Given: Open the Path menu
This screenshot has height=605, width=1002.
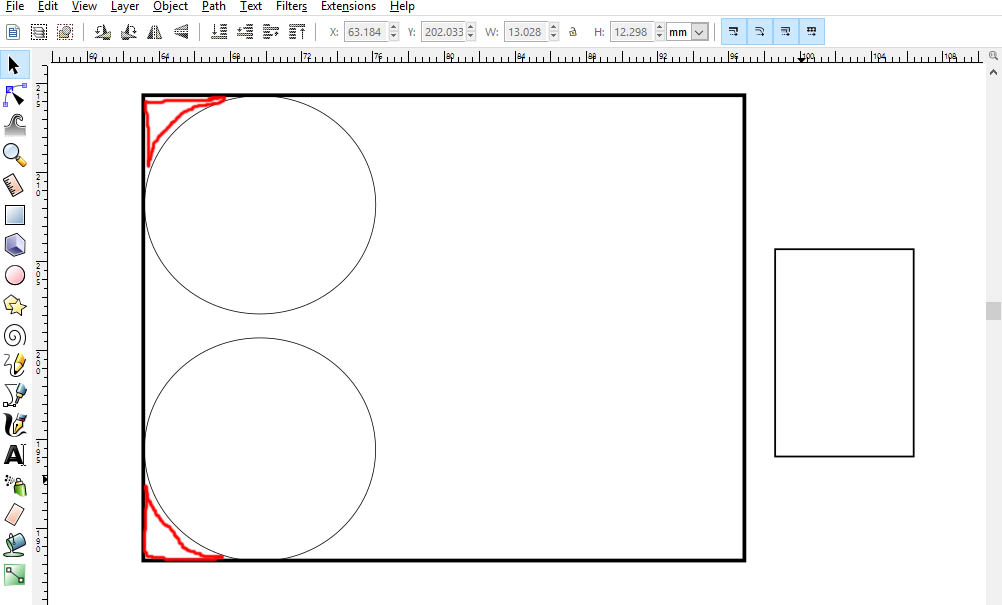Looking at the screenshot, I should (x=213, y=6).
